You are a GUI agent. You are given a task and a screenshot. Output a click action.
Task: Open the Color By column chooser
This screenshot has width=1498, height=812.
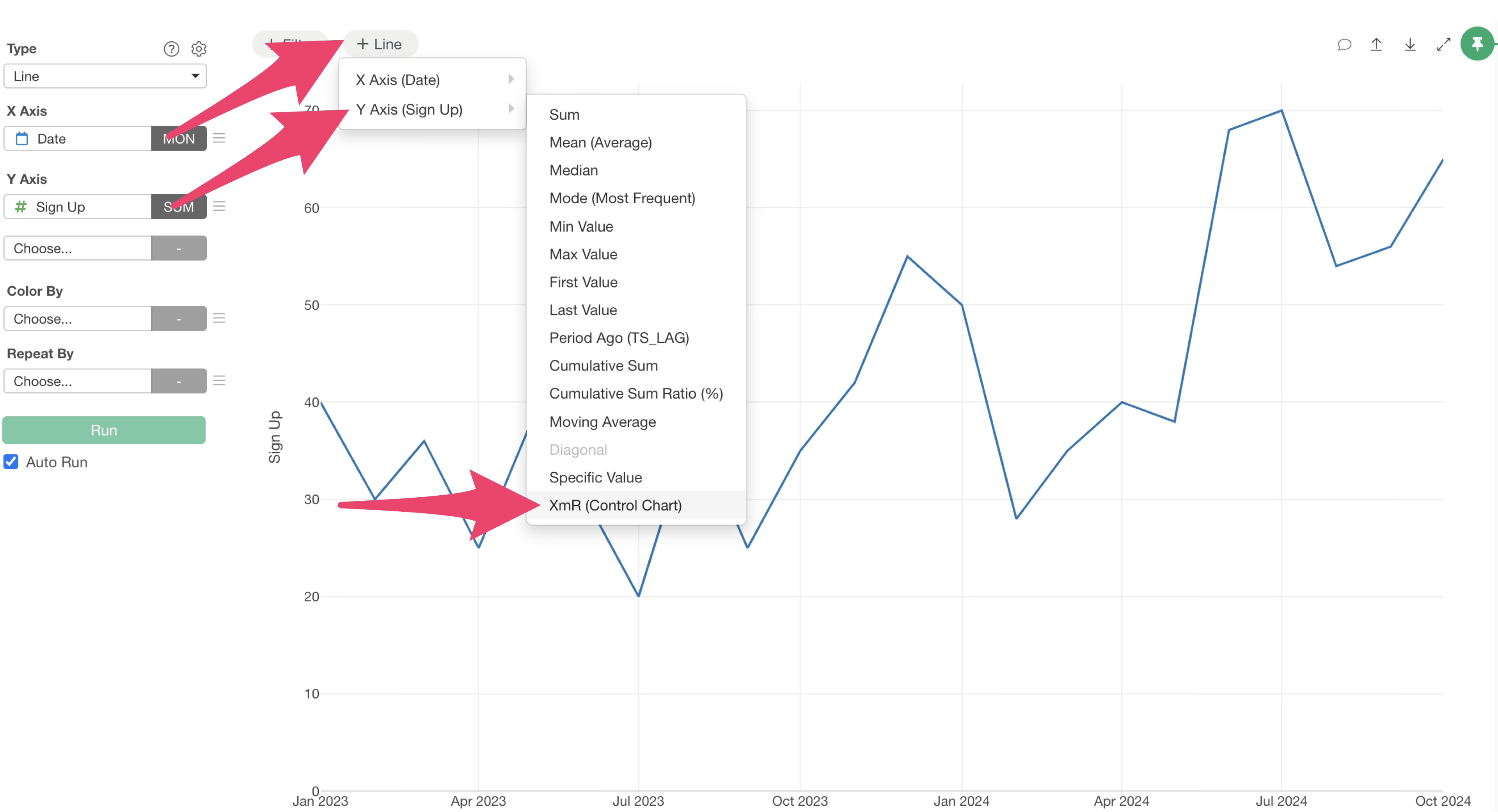click(x=77, y=319)
